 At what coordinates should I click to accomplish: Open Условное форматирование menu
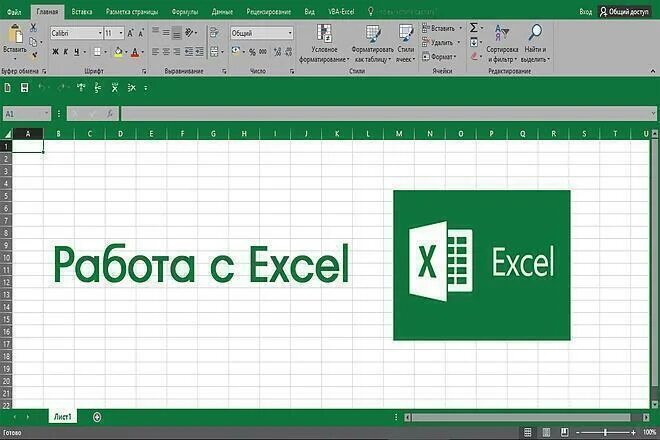324,44
